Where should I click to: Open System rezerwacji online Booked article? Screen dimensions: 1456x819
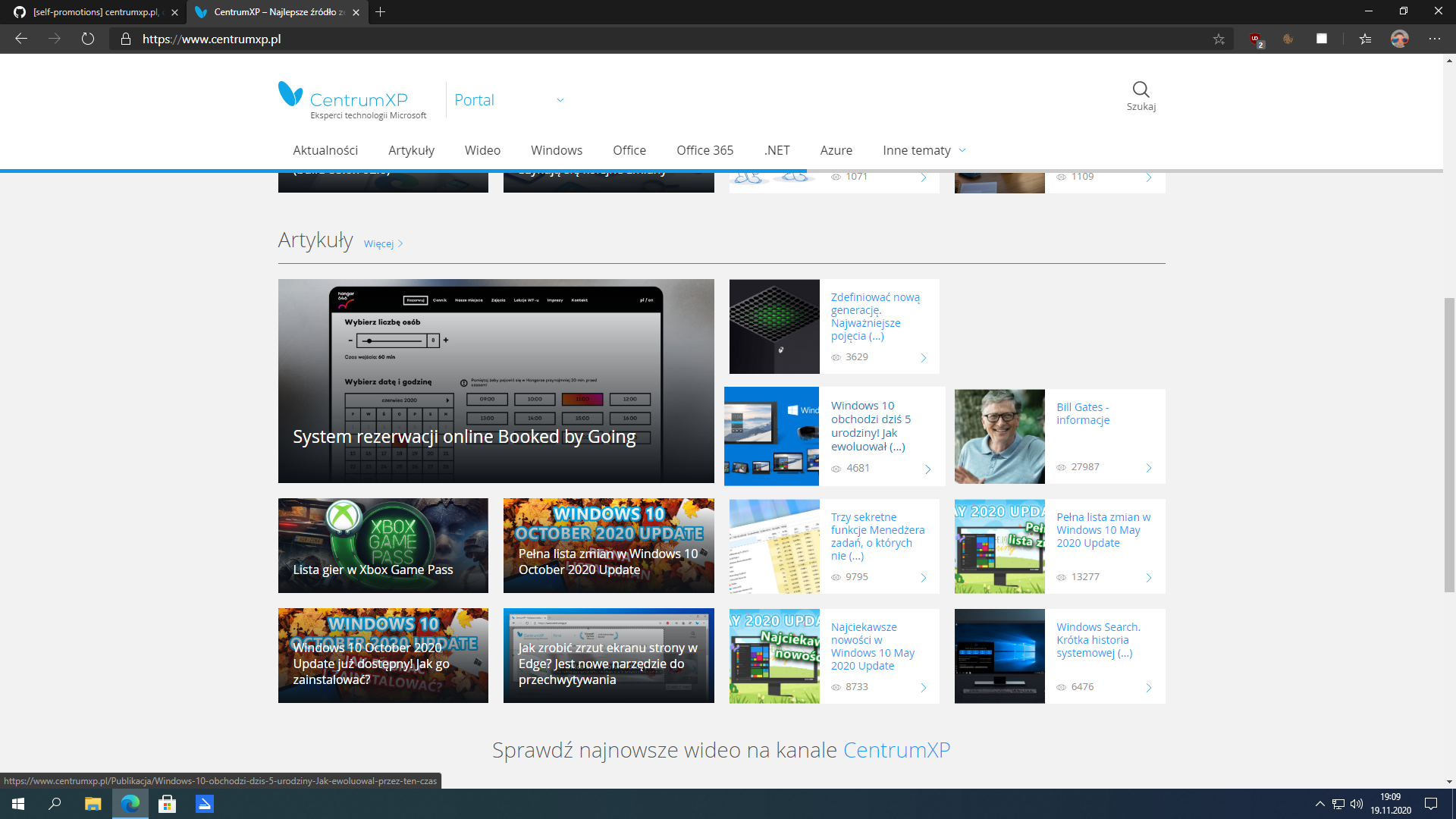click(x=496, y=381)
